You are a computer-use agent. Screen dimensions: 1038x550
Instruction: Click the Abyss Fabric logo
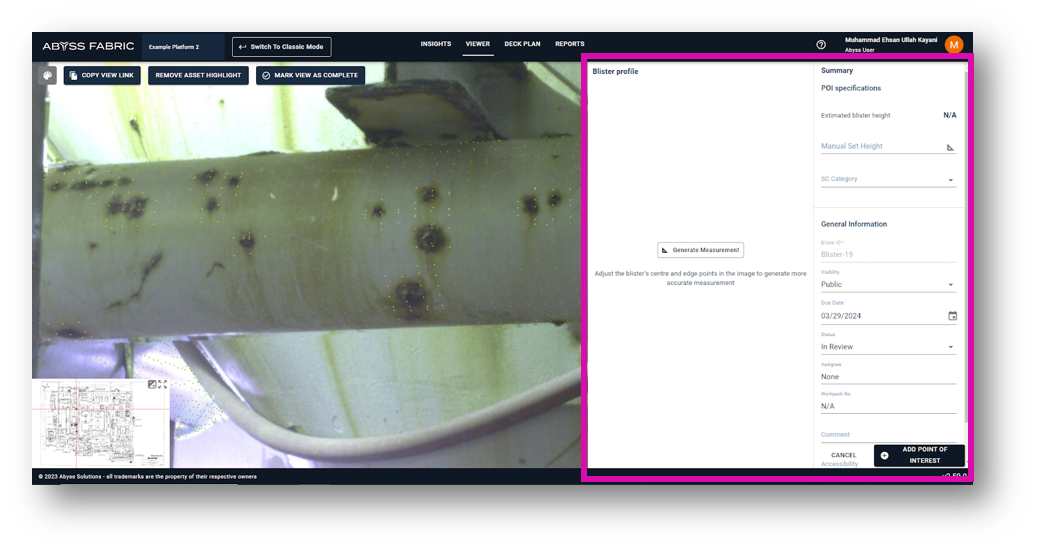[x=88, y=46]
